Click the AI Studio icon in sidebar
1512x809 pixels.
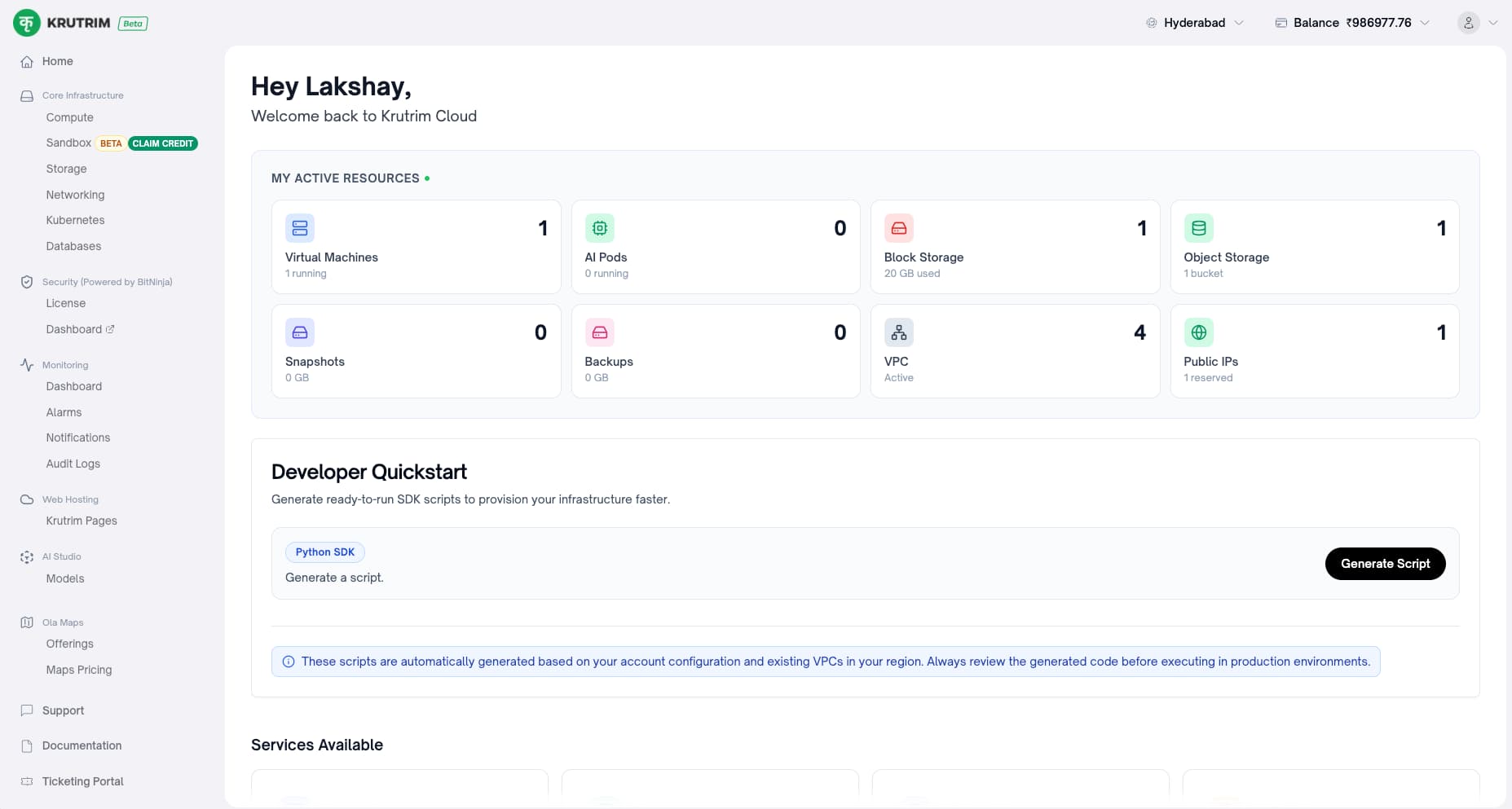click(27, 557)
